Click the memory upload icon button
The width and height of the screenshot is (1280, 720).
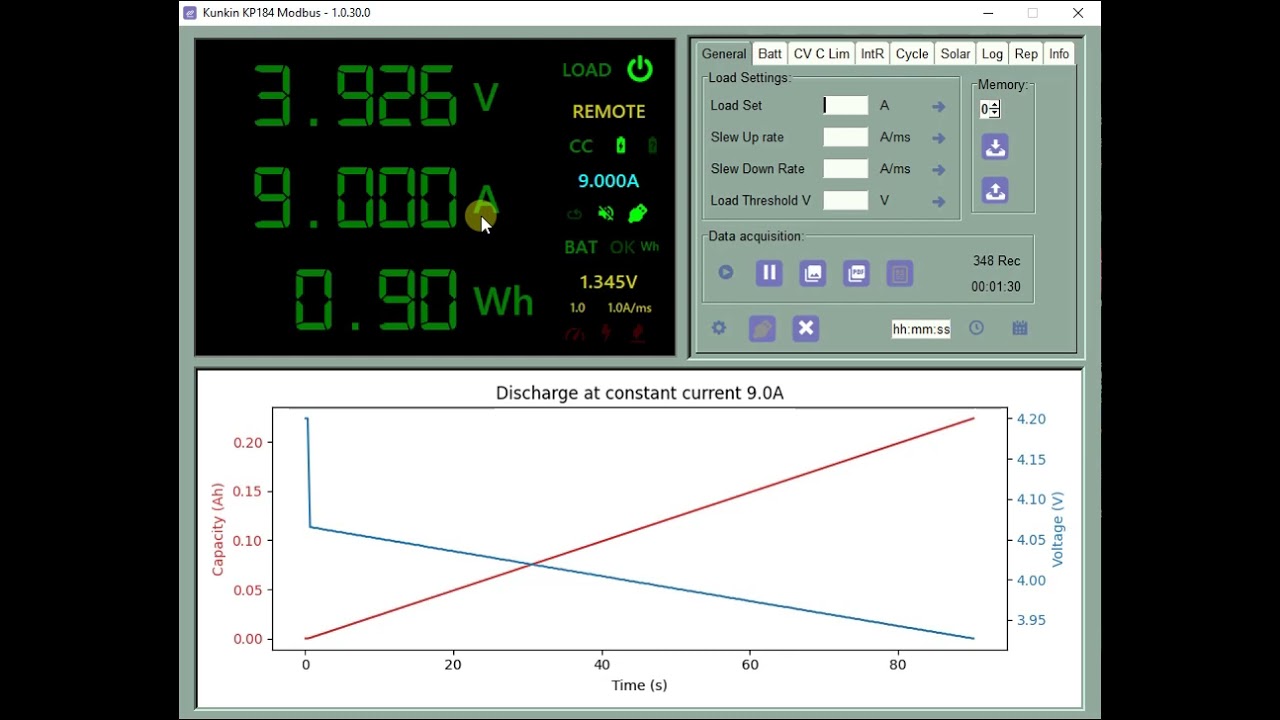995,190
